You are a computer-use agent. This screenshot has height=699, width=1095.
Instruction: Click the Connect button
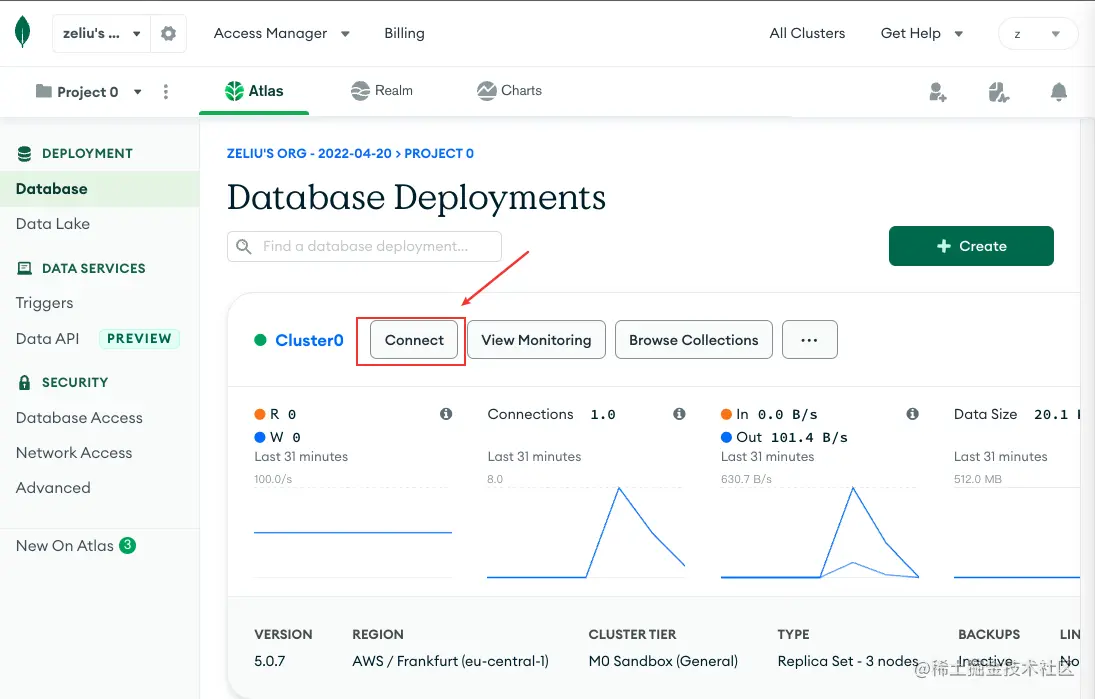pyautogui.click(x=413, y=340)
